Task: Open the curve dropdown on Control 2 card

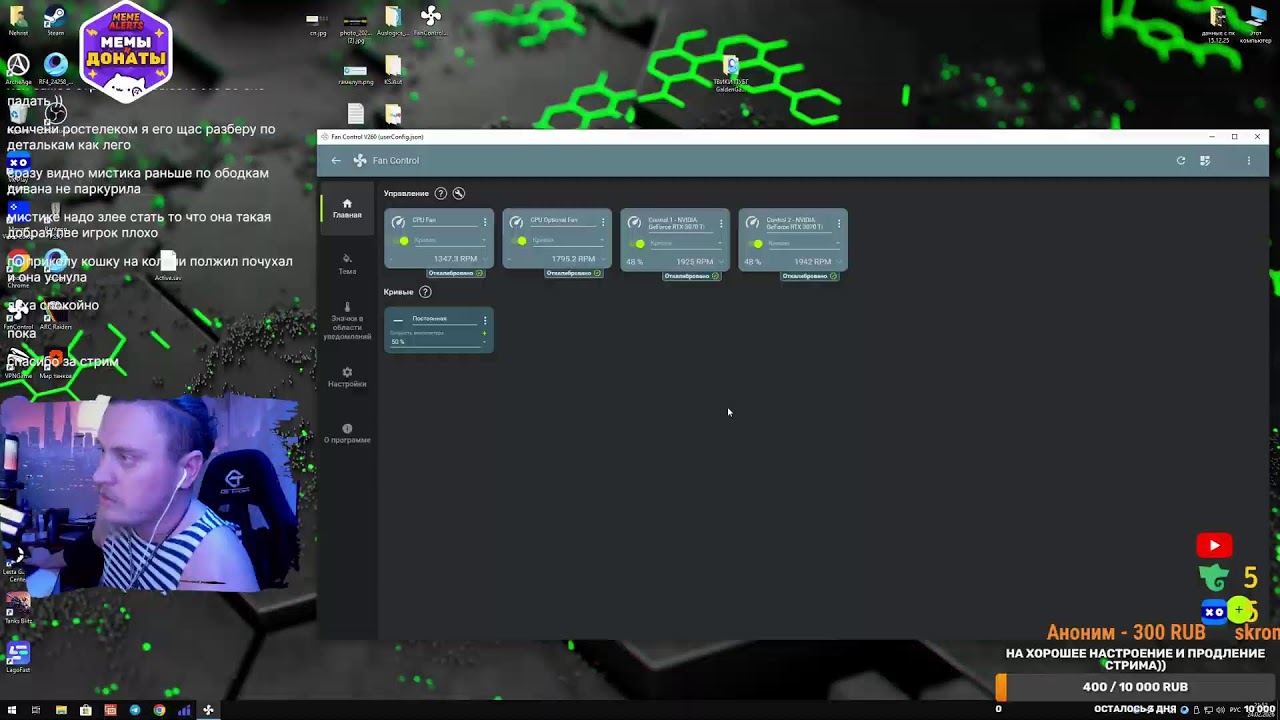Action: (804, 243)
